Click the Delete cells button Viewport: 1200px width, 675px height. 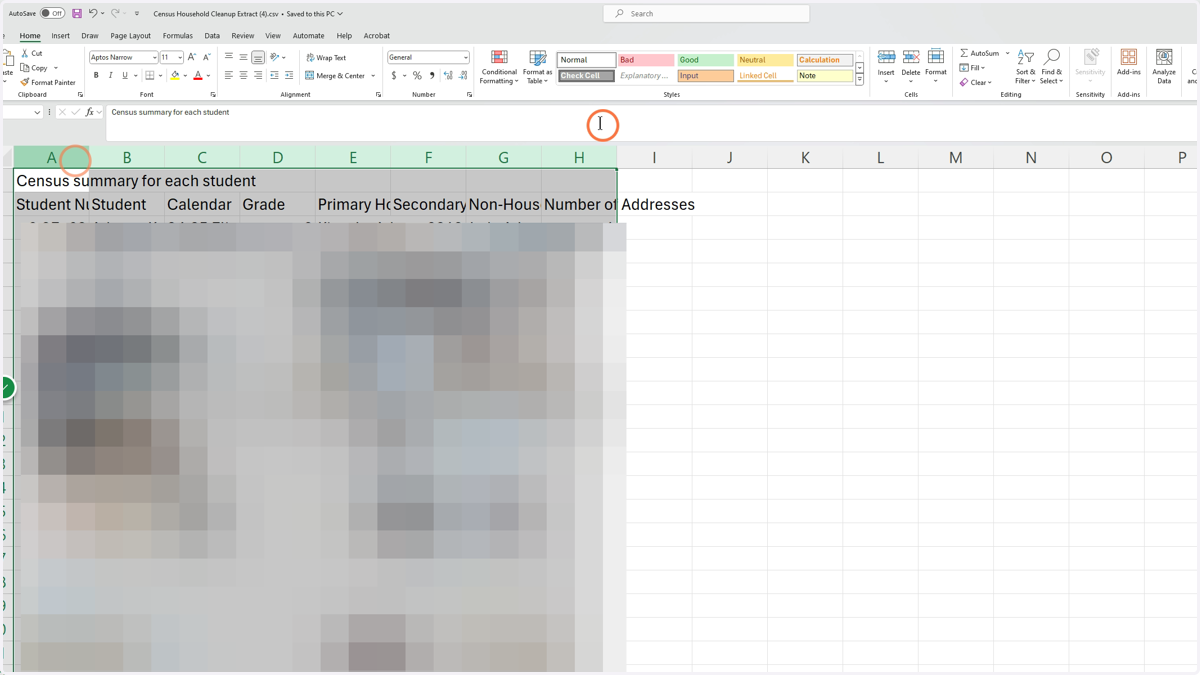point(910,66)
